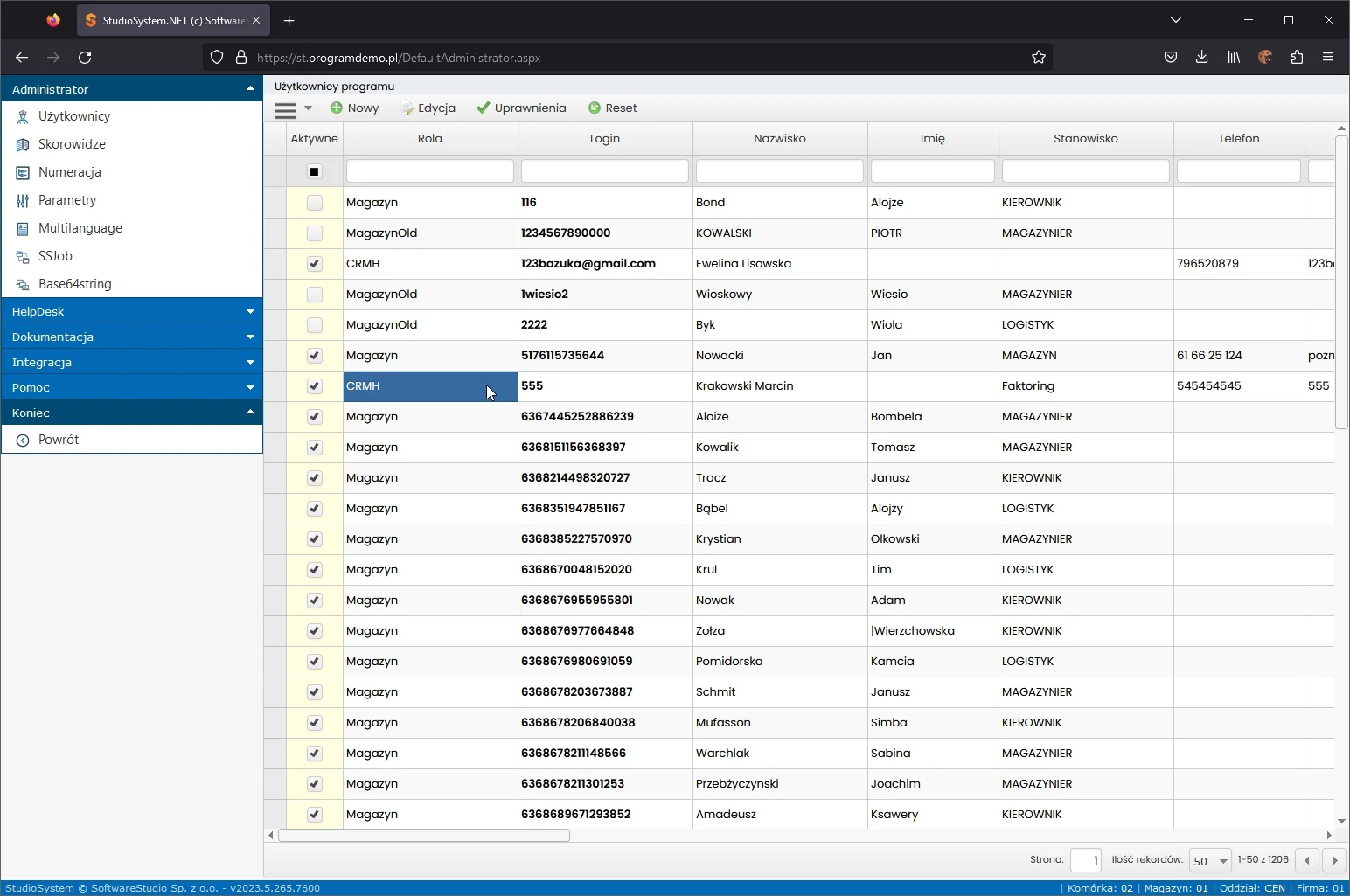Toggle the Aktywne filter checkbox in header
1350x896 pixels.
coord(315,171)
